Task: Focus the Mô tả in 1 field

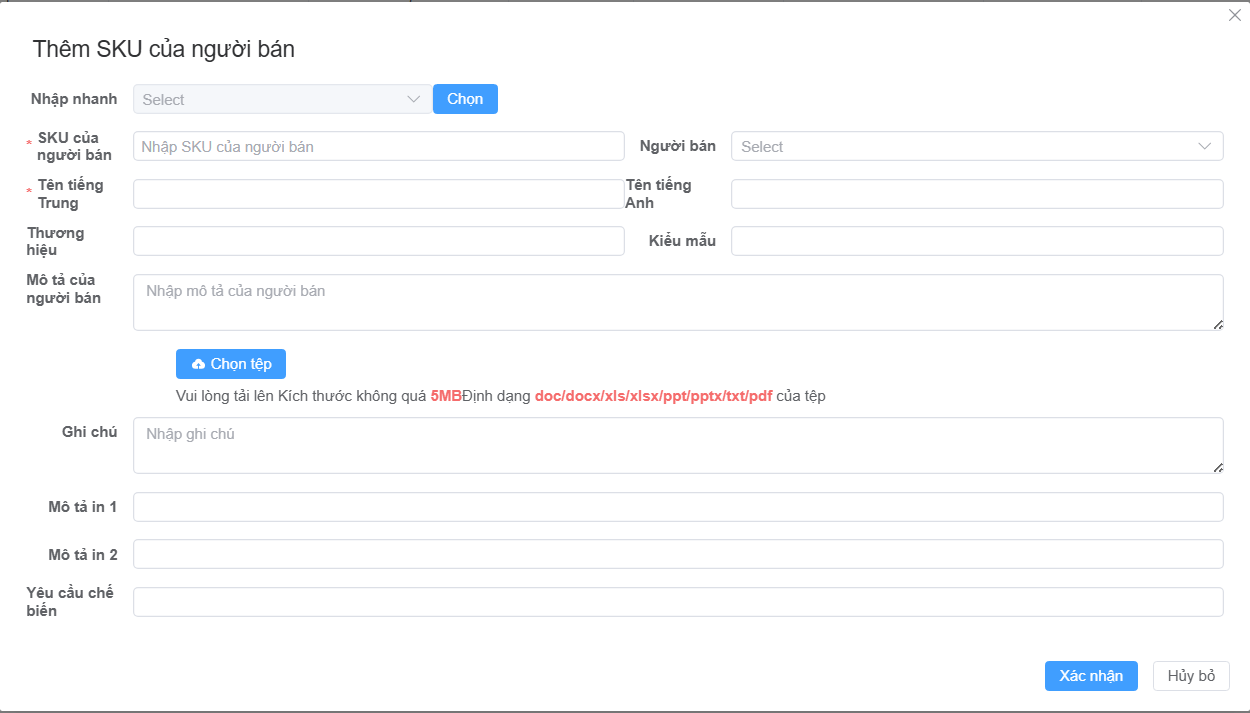Action: pyautogui.click(x=677, y=507)
